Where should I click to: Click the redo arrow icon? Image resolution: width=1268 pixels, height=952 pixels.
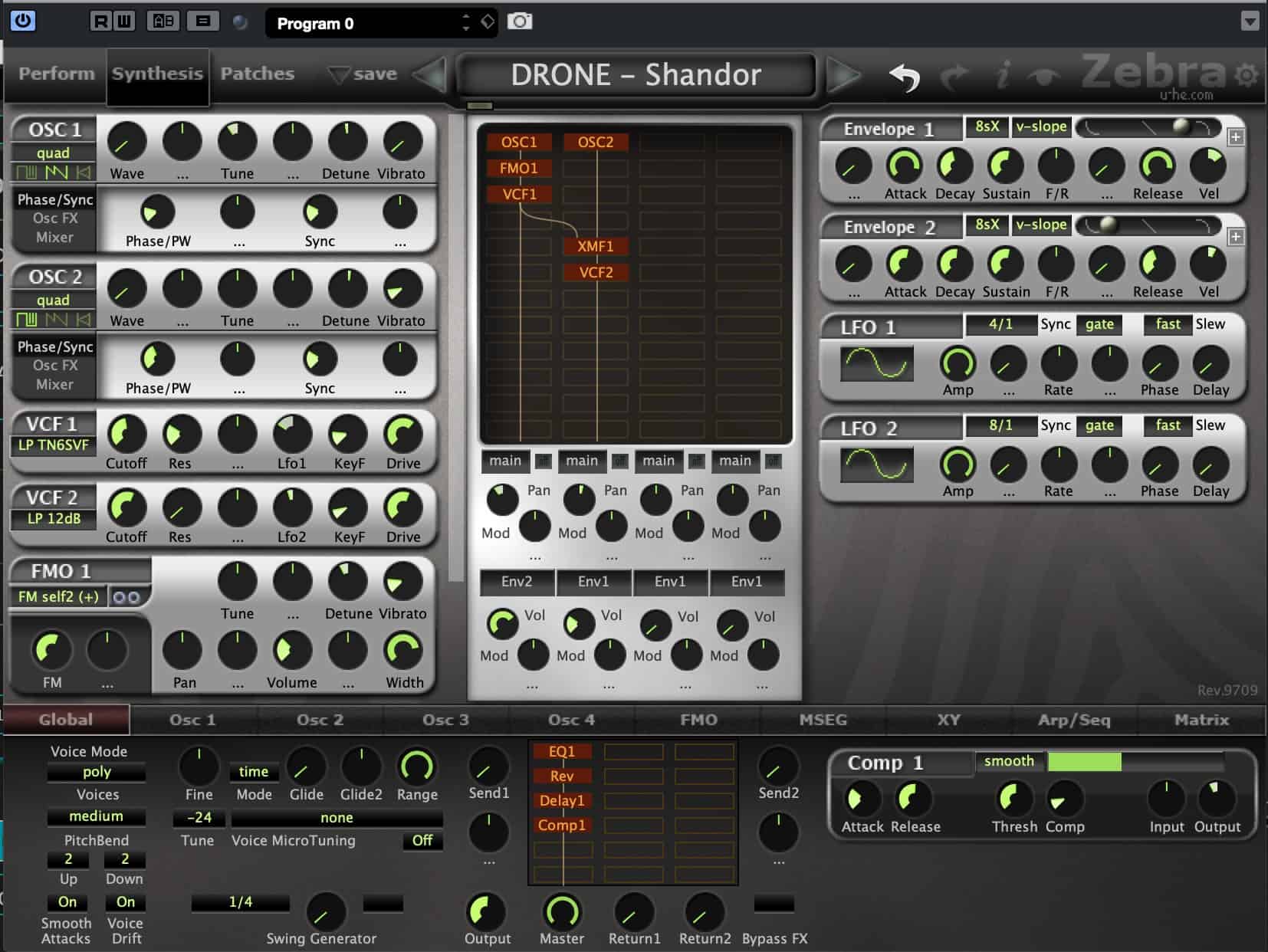pyautogui.click(x=954, y=77)
